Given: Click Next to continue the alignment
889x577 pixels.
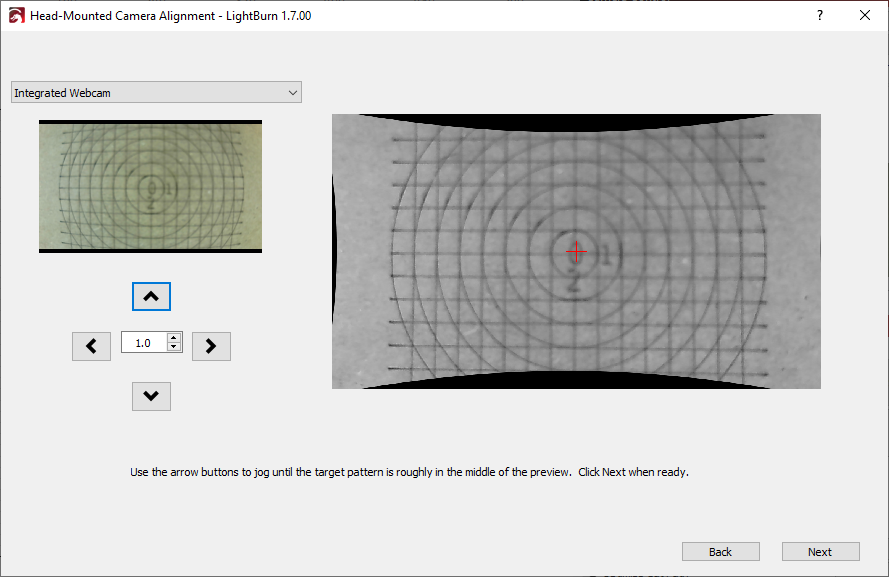Looking at the screenshot, I should tap(820, 552).
